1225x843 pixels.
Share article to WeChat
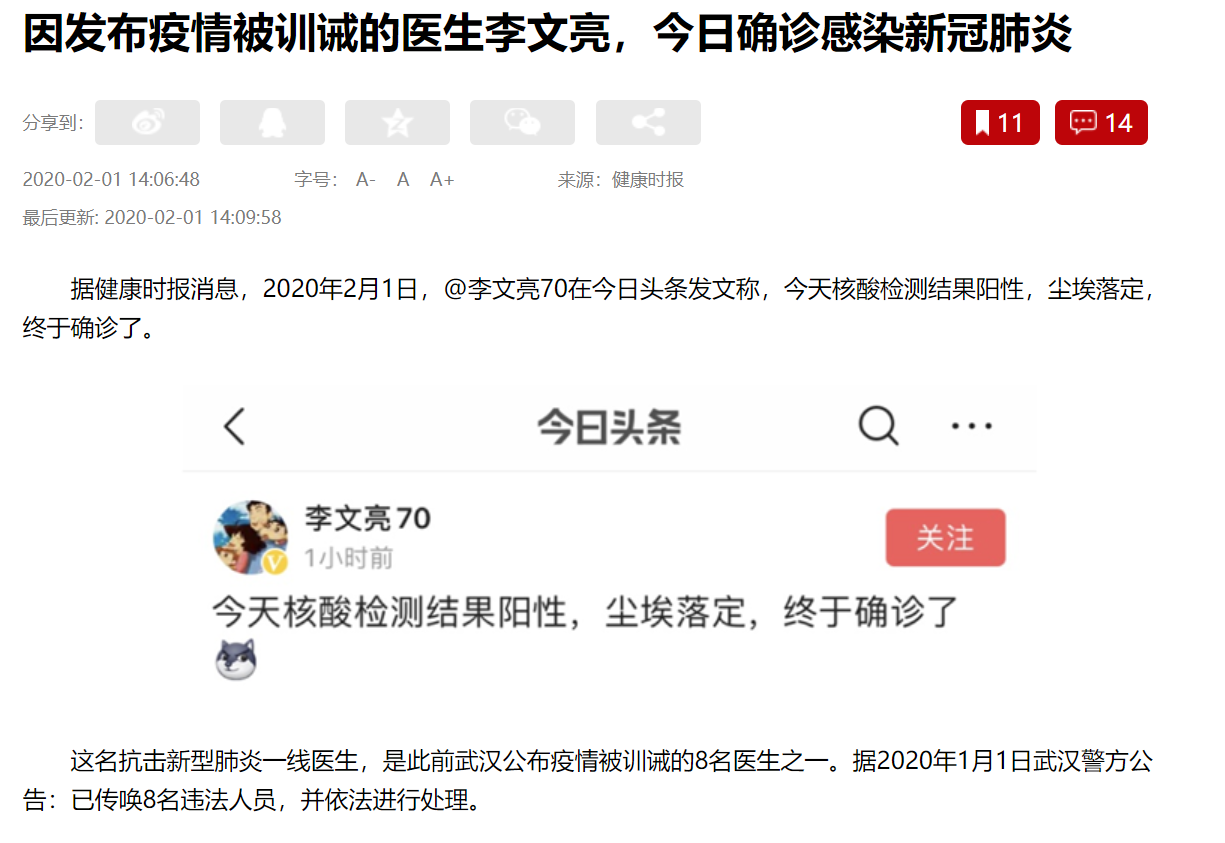[522, 122]
